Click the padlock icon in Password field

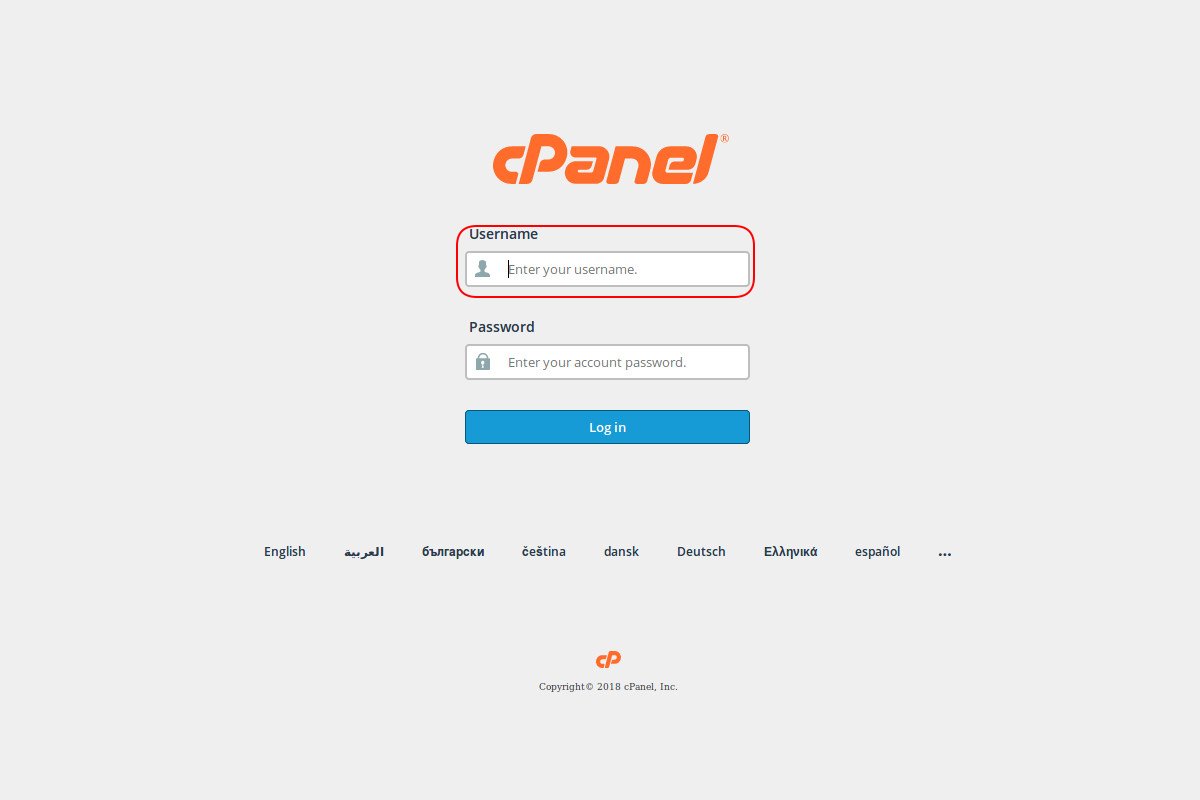(x=483, y=362)
